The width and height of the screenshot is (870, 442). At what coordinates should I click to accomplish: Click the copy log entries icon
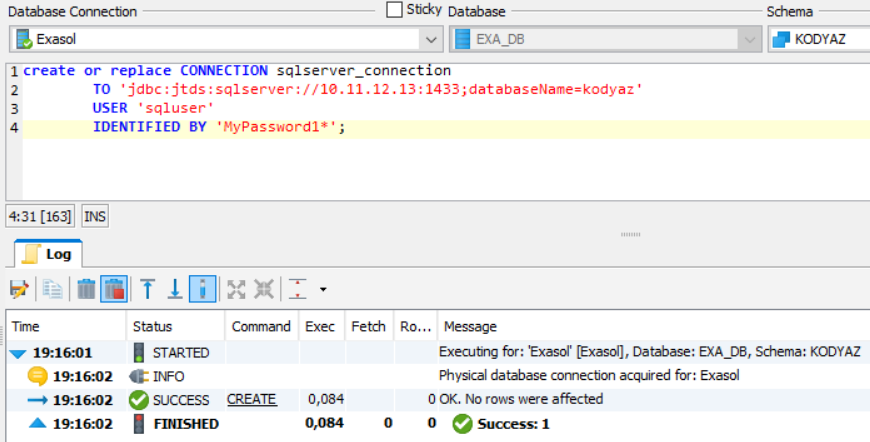click(52, 289)
